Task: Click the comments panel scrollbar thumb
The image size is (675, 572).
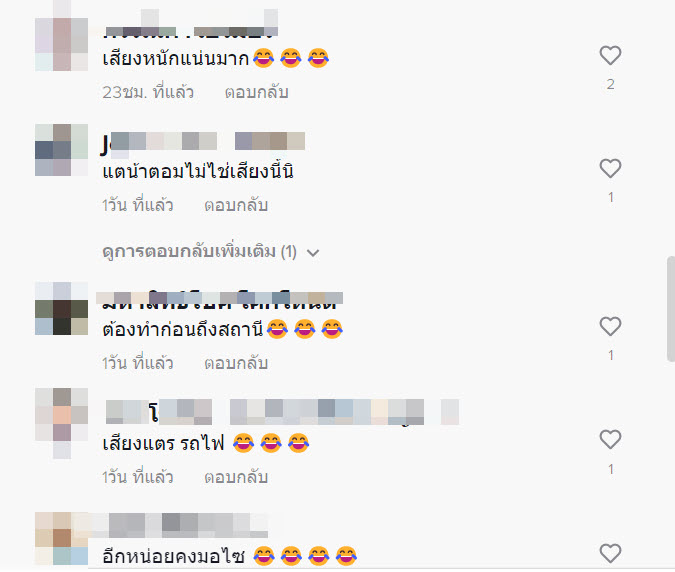Action: [671, 309]
